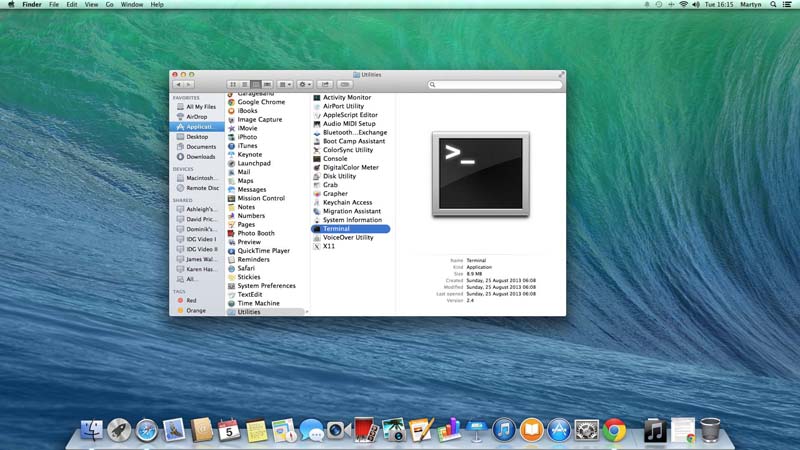Viewport: 800px width, 450px height.
Task: Open the Finder menu
Action: (32, 4)
